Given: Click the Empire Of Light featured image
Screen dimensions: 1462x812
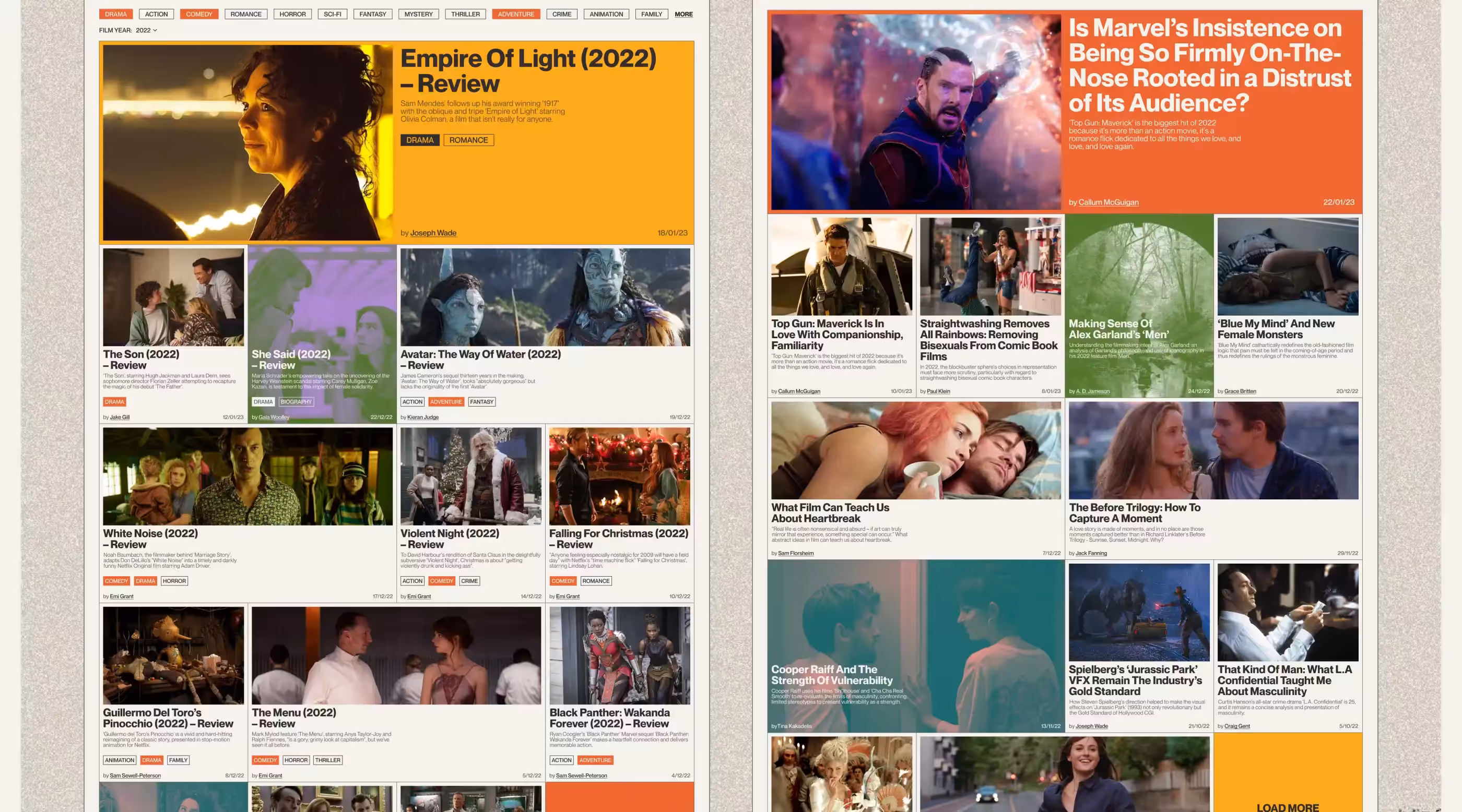Looking at the screenshot, I should 247,142.
